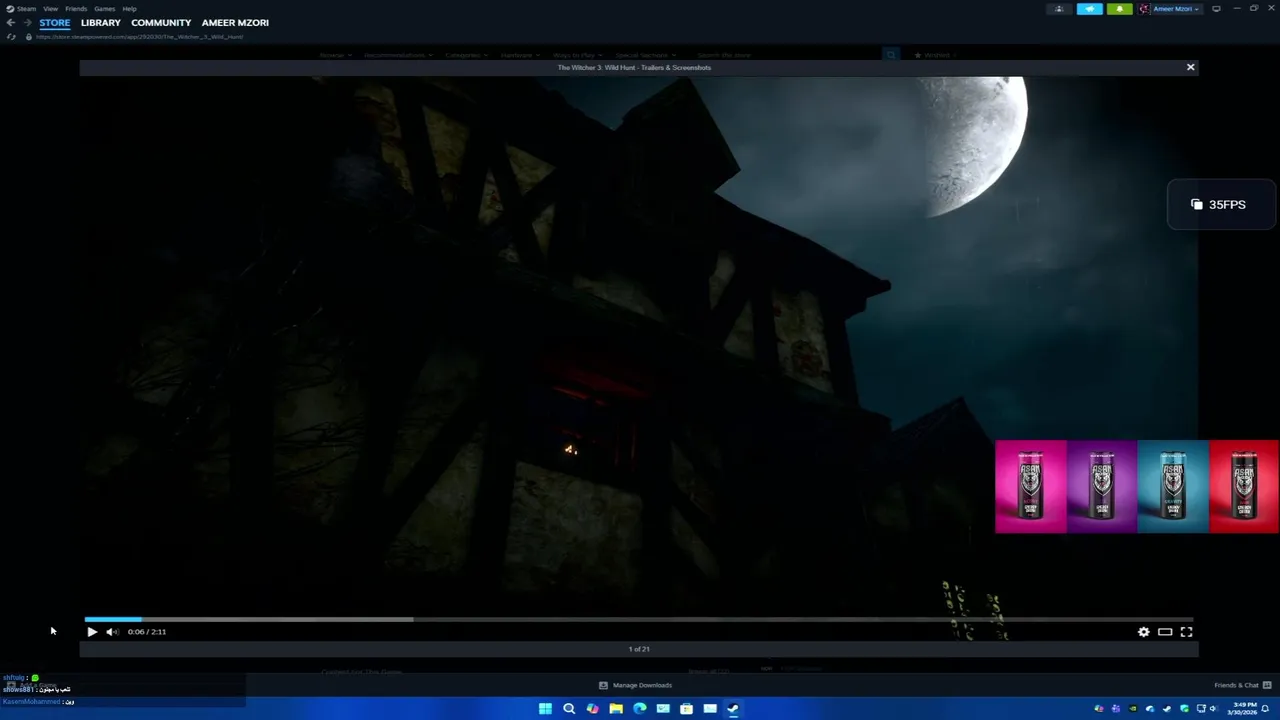Reload the store page
The image size is (1280, 720).
click(11, 37)
